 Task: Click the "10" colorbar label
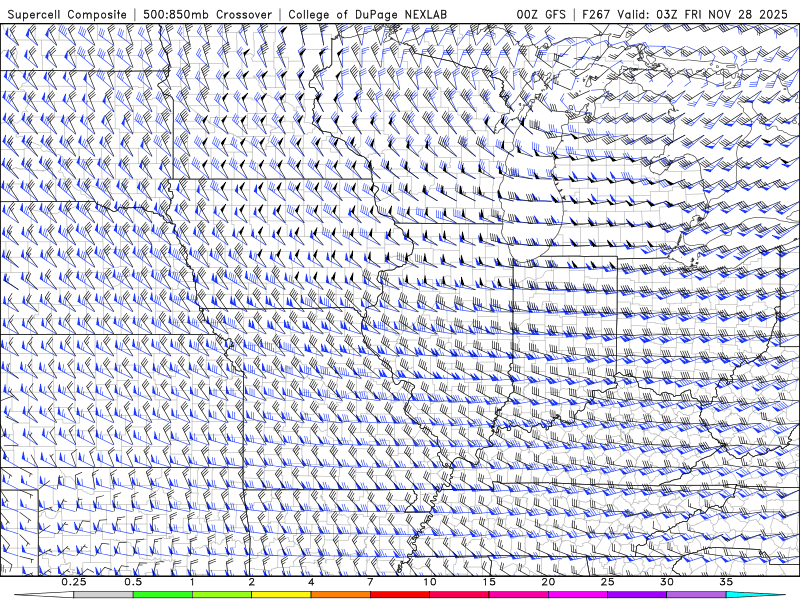tap(430, 582)
